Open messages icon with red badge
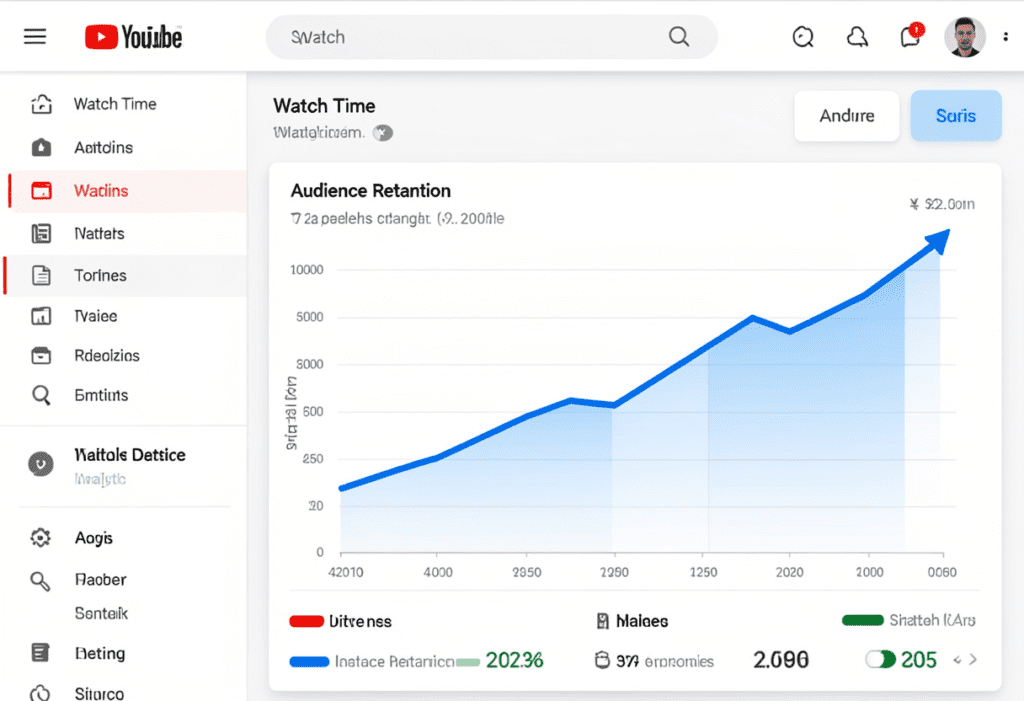The width and height of the screenshot is (1024, 701). [x=910, y=37]
